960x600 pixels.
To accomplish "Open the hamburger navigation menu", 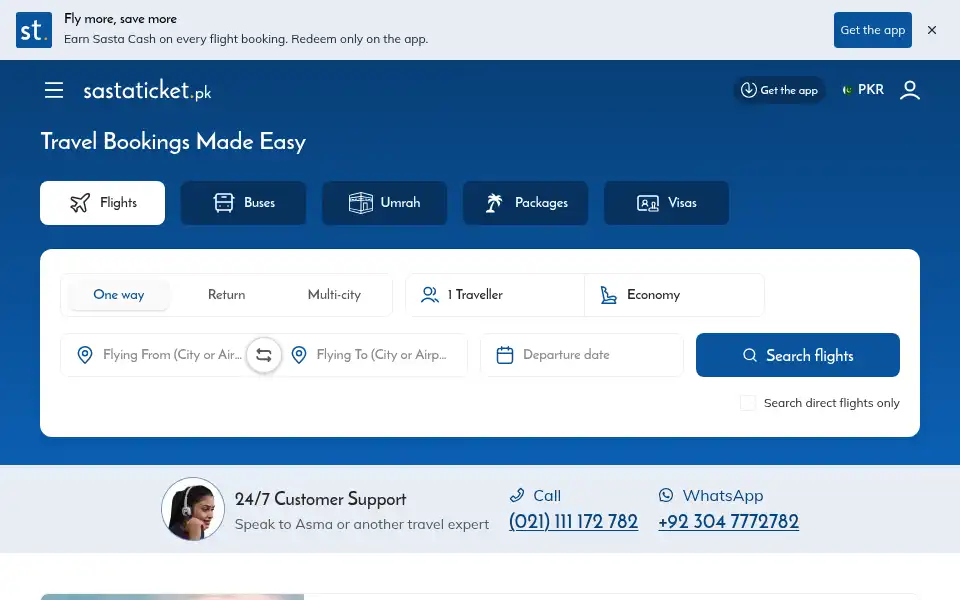I will 54,90.
